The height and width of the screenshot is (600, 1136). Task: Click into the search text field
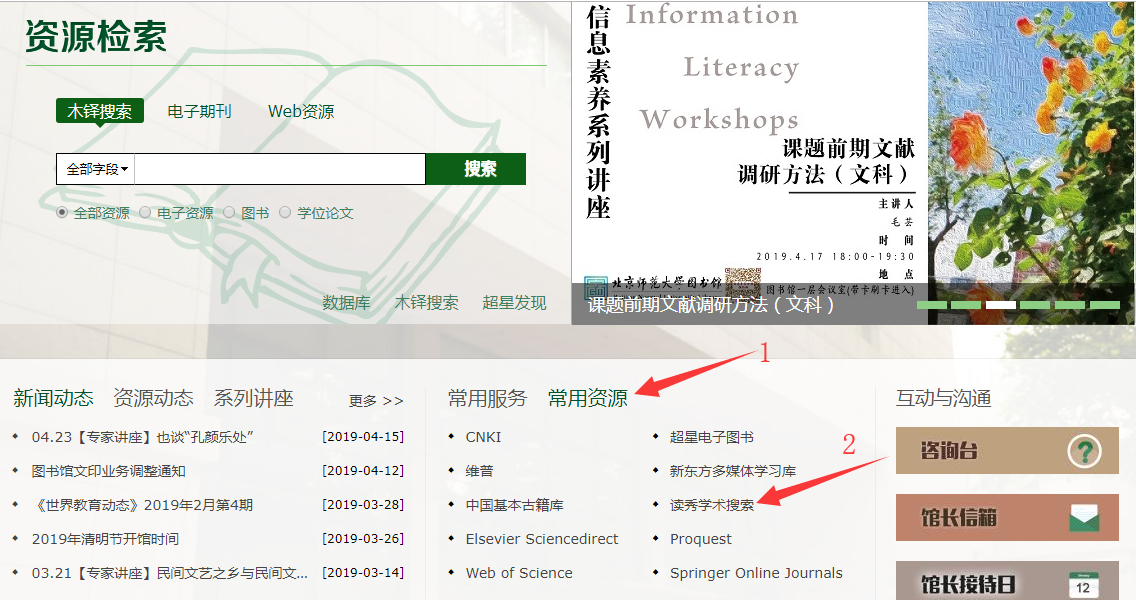[x=280, y=169]
